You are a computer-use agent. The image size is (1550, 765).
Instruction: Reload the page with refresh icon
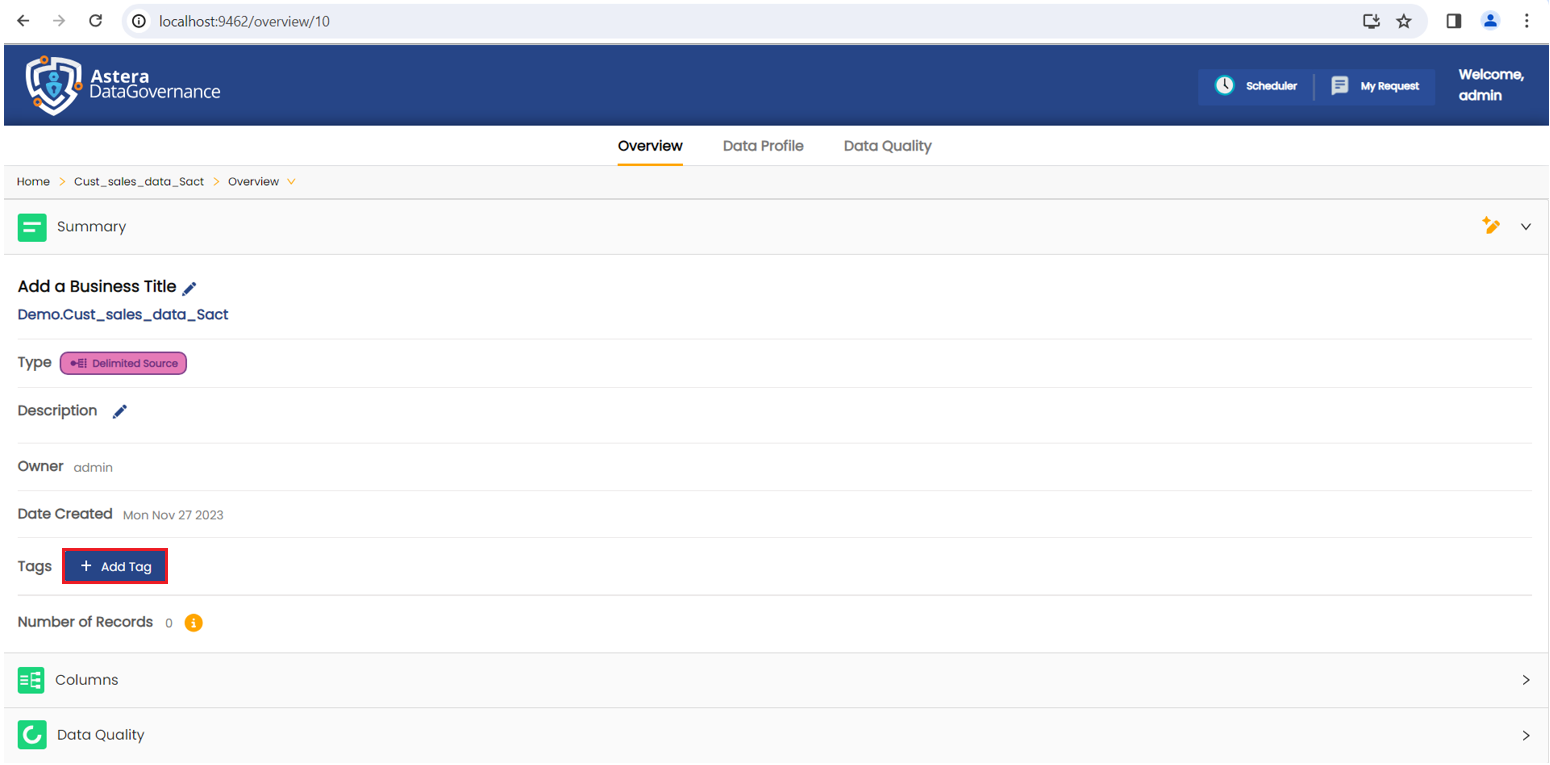(96, 21)
